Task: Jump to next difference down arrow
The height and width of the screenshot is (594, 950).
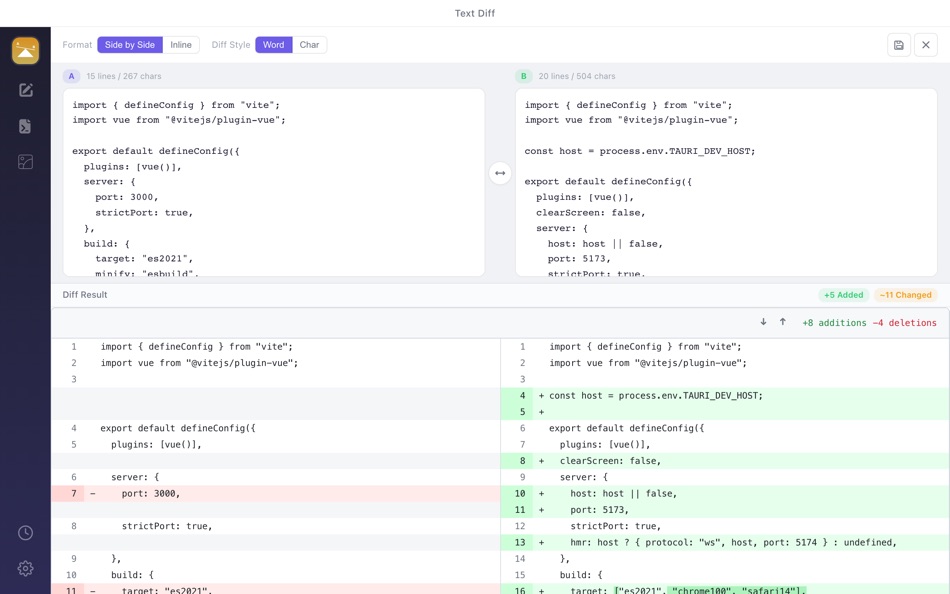Action: [763, 322]
